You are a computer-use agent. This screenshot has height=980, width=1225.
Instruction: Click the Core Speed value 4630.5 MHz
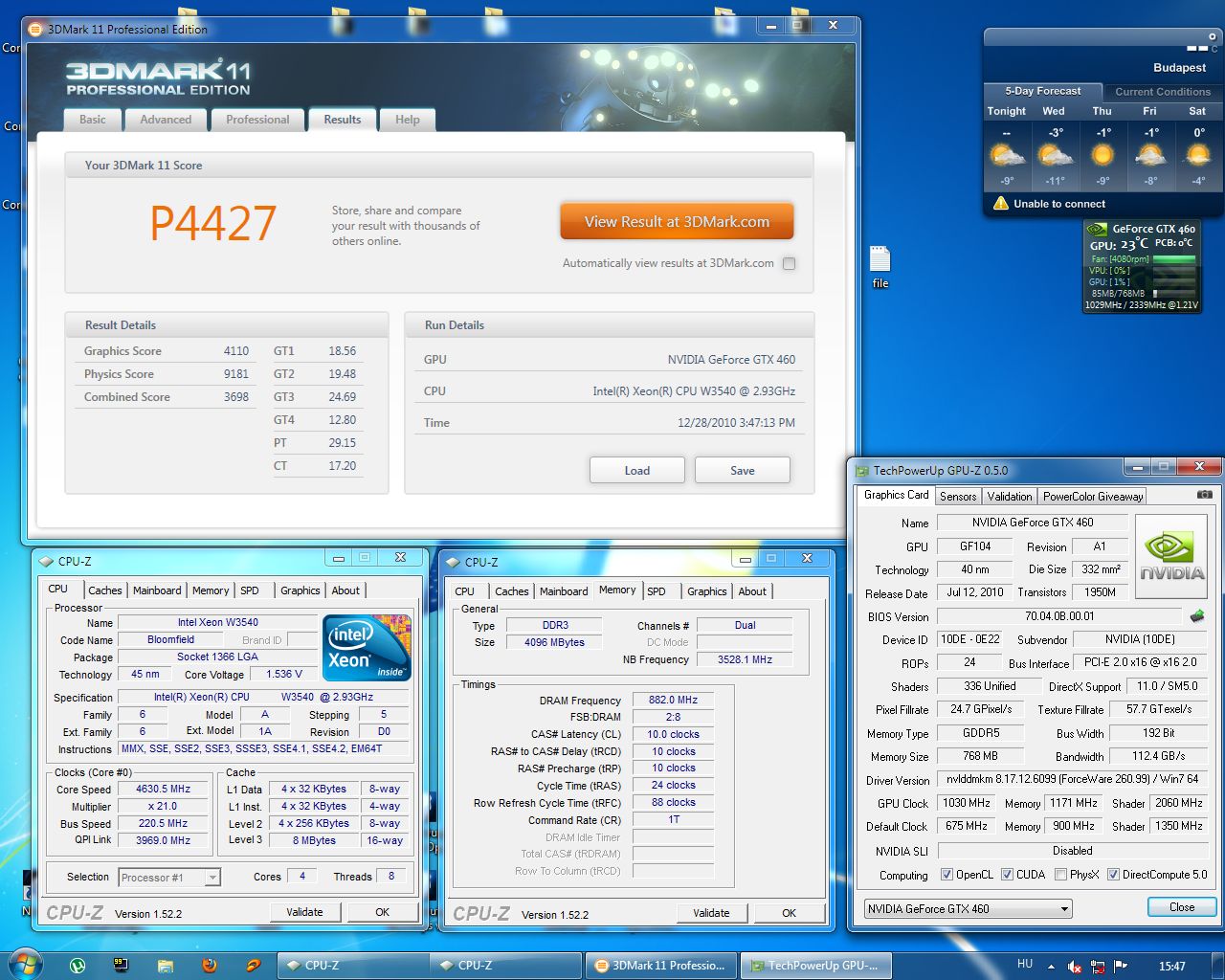coord(163,790)
